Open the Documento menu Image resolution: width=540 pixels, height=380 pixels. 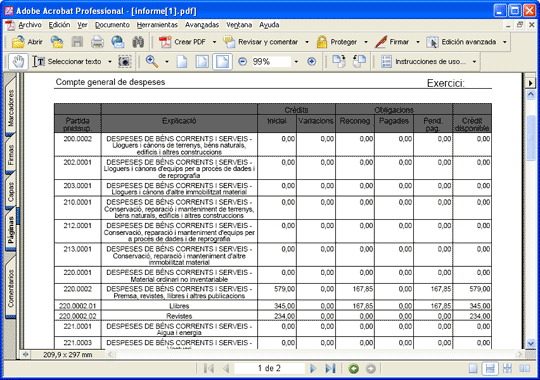[x=112, y=25]
